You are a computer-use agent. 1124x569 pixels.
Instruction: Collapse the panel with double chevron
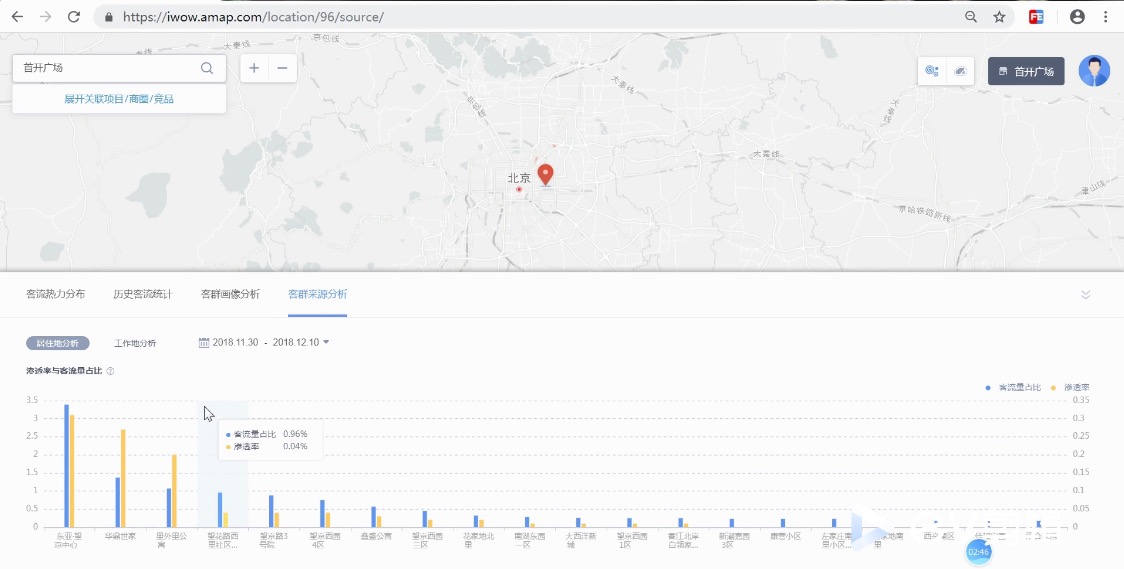(x=1085, y=295)
